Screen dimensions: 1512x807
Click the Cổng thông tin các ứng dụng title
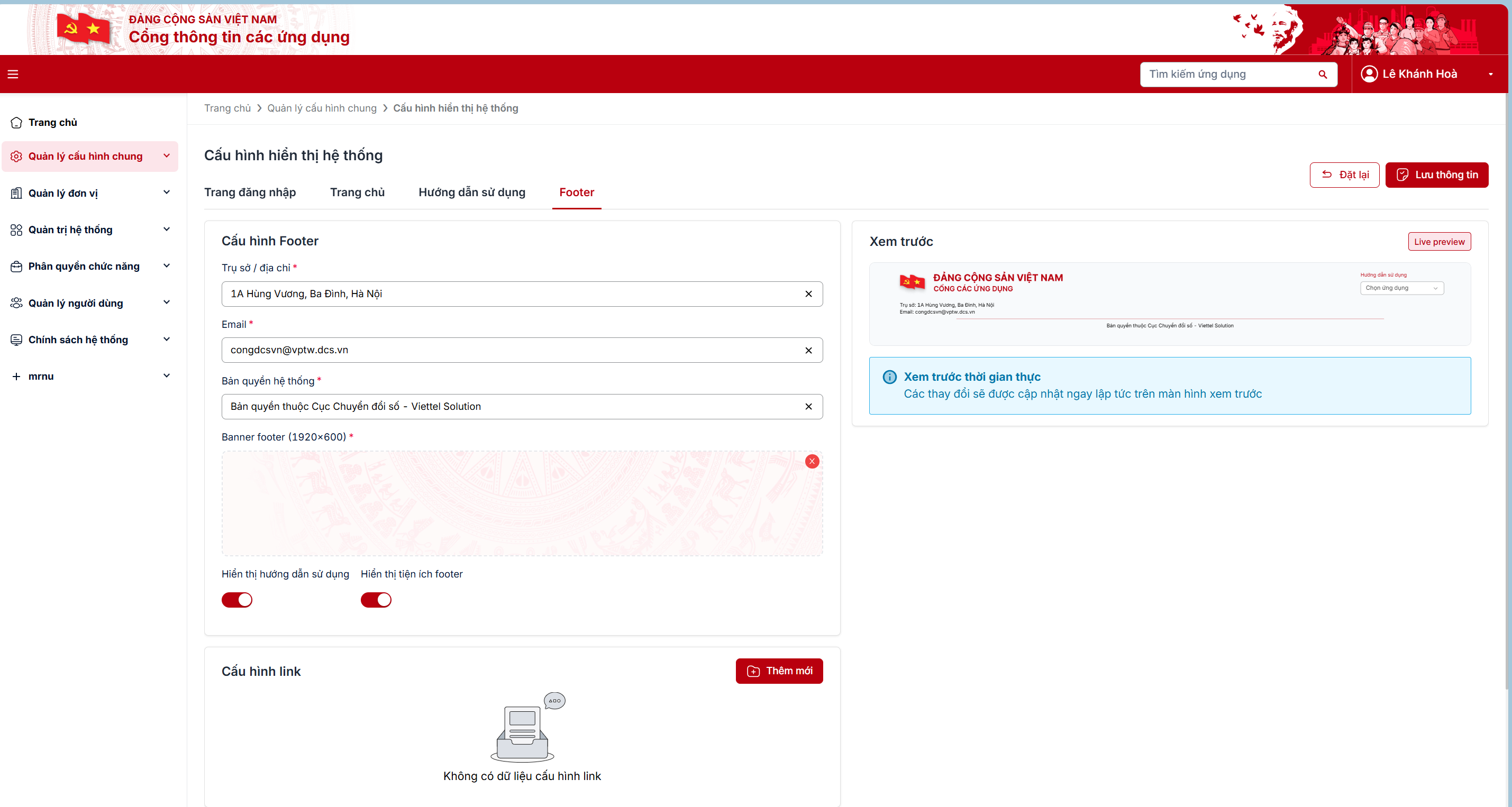coord(239,37)
